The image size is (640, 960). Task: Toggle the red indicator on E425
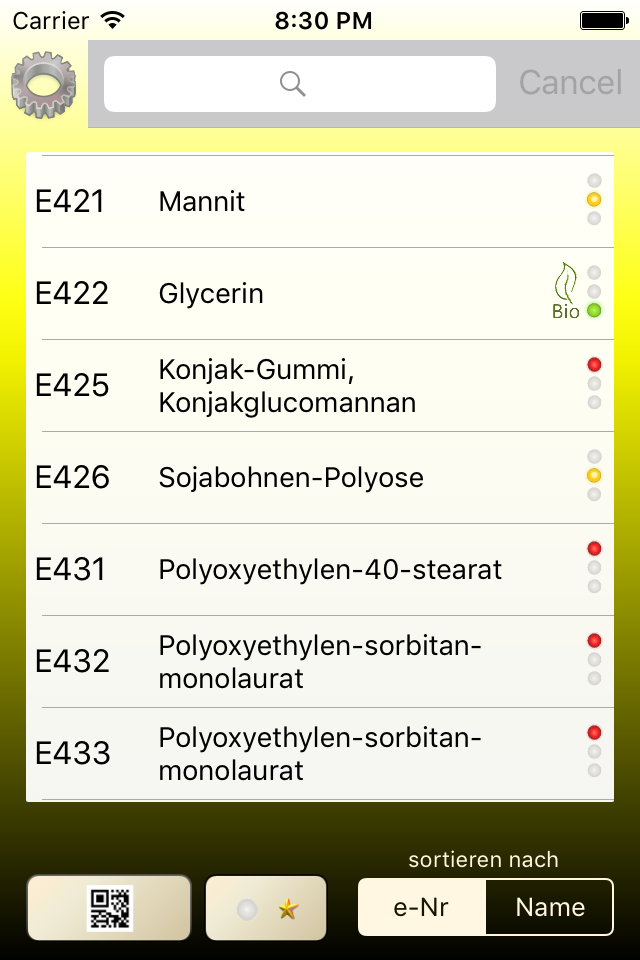point(595,364)
